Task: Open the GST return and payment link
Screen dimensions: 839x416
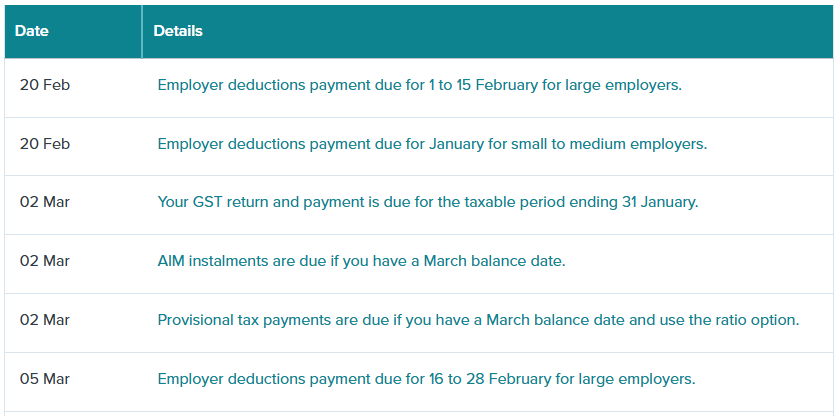Action: click(x=427, y=202)
